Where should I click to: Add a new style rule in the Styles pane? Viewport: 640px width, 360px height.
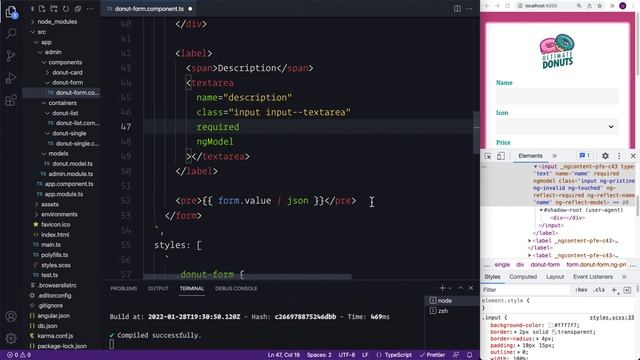point(614,290)
